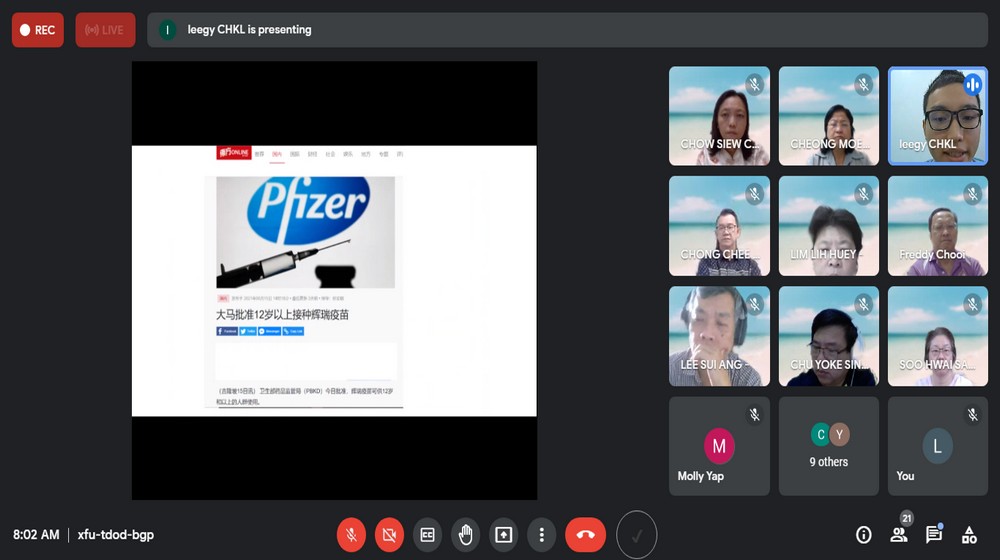The height and width of the screenshot is (560, 1000).
Task: Select the leegy CHKL speaker tile
Action: [x=938, y=116]
